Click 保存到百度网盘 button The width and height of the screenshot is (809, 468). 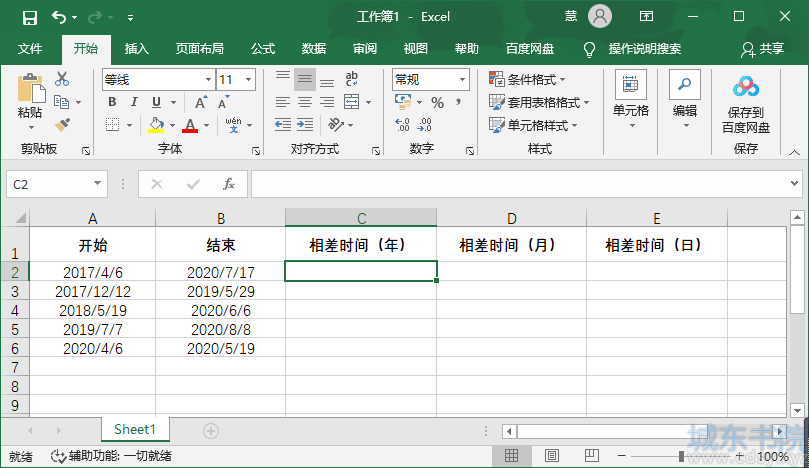pos(746,105)
